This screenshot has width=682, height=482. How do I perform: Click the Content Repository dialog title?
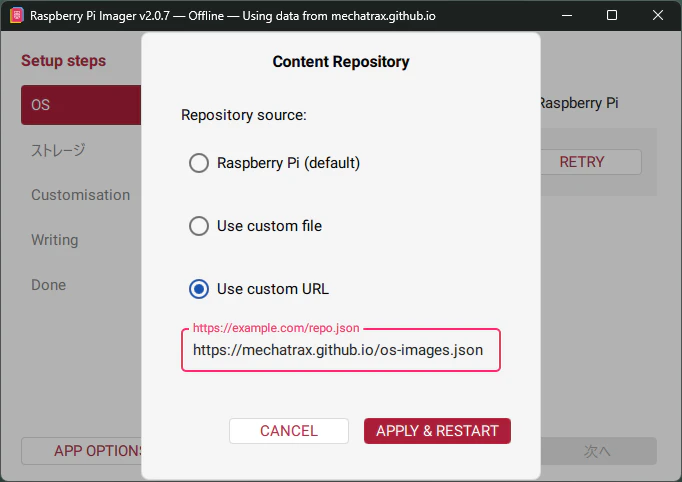pos(341,62)
